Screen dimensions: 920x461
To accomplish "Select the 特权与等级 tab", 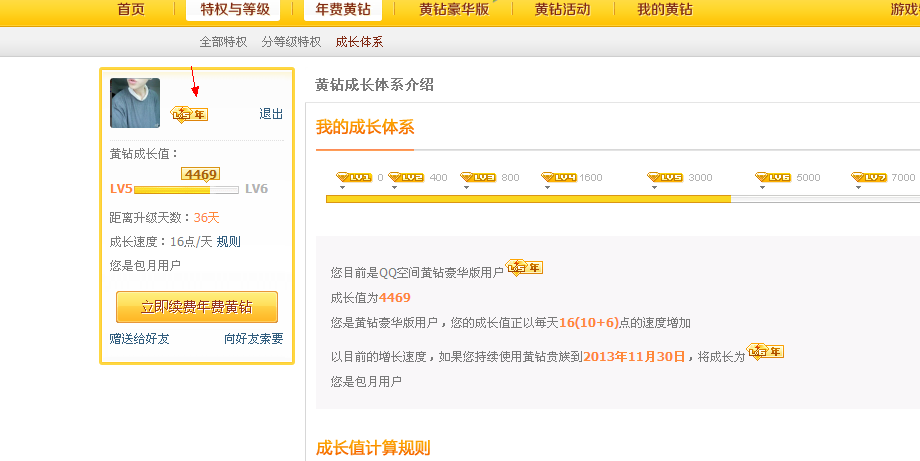I will pos(234,9).
